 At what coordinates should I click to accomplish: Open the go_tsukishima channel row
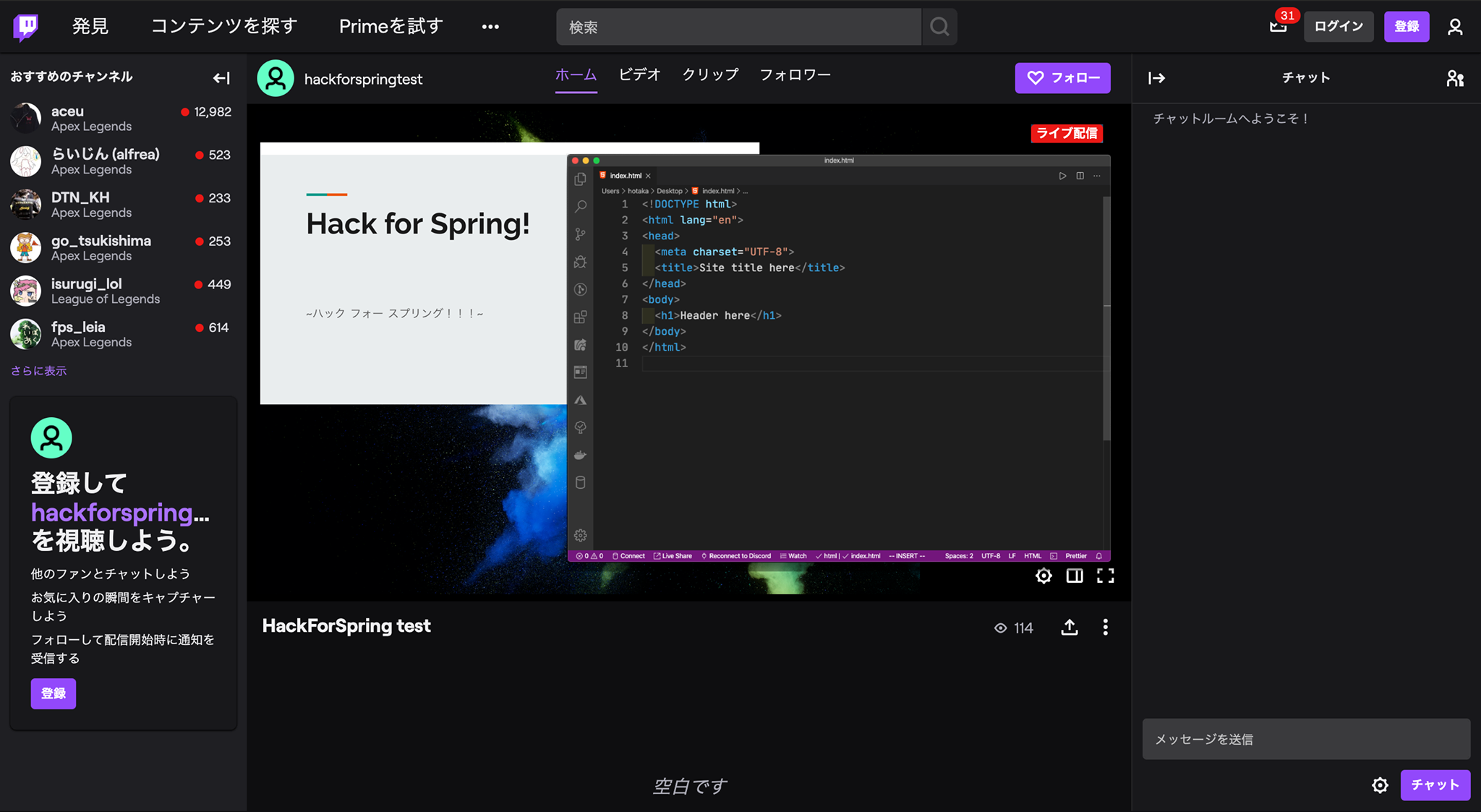pyautogui.click(x=123, y=248)
